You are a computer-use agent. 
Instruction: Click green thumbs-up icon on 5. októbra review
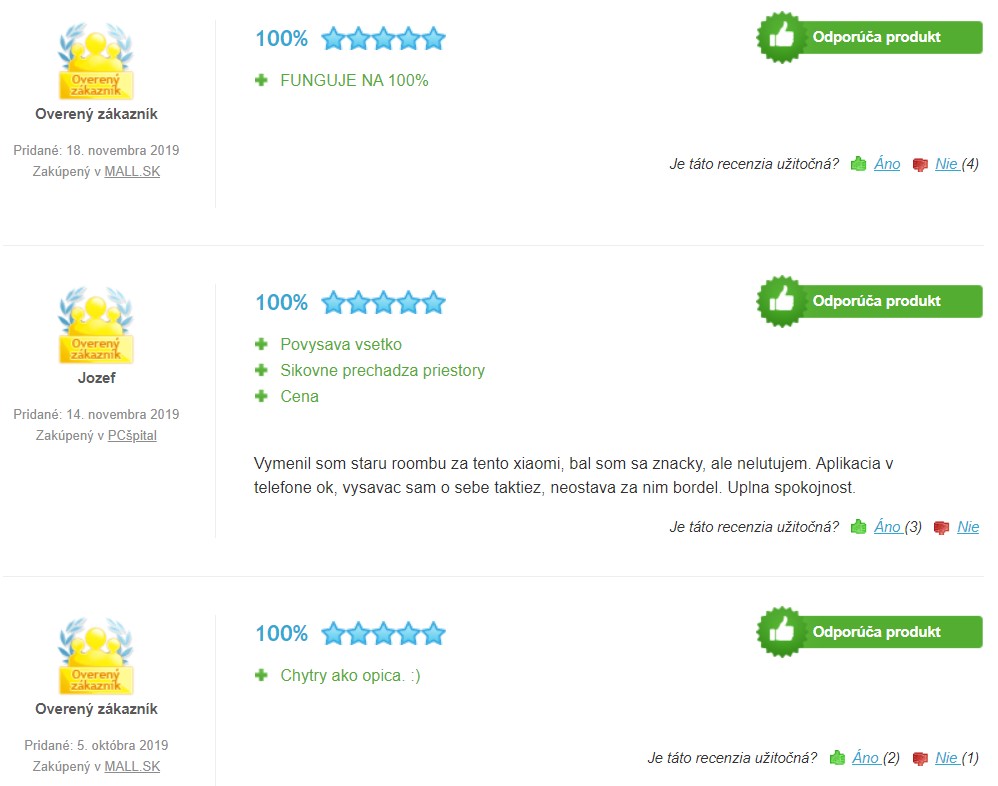[837, 758]
